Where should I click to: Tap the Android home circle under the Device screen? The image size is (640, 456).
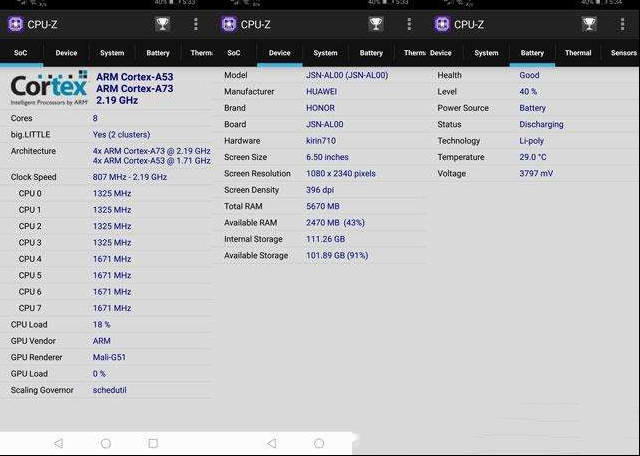319,443
